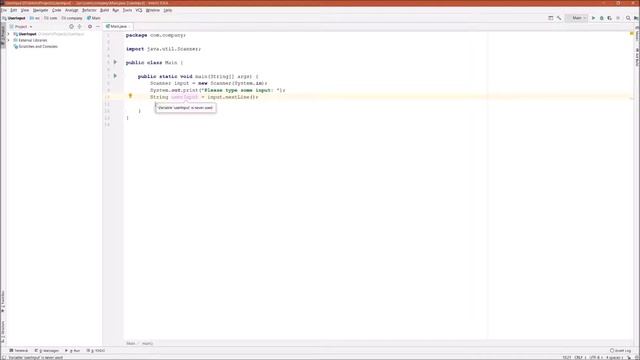640x360 pixels.
Task: Click Run with Coverage icon
Action: [610, 18]
